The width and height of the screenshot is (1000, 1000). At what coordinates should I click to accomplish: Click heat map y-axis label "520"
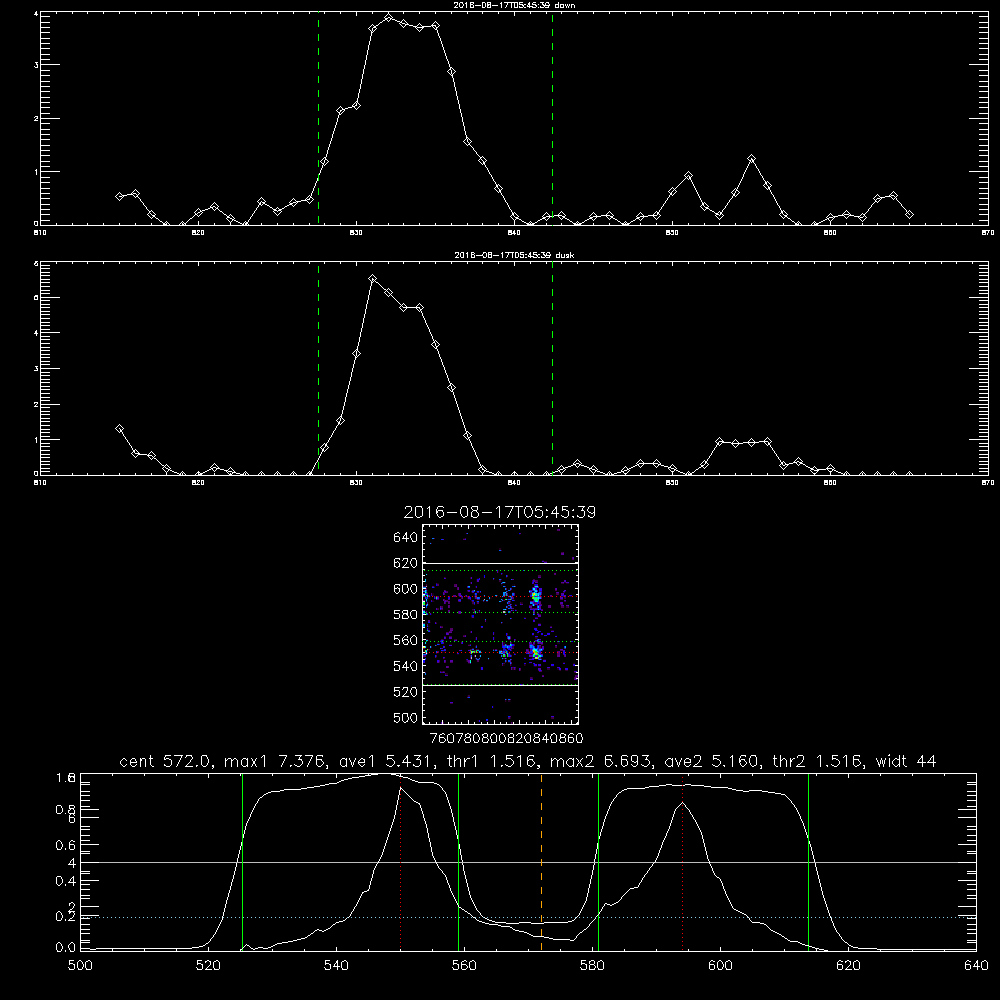tap(406, 692)
